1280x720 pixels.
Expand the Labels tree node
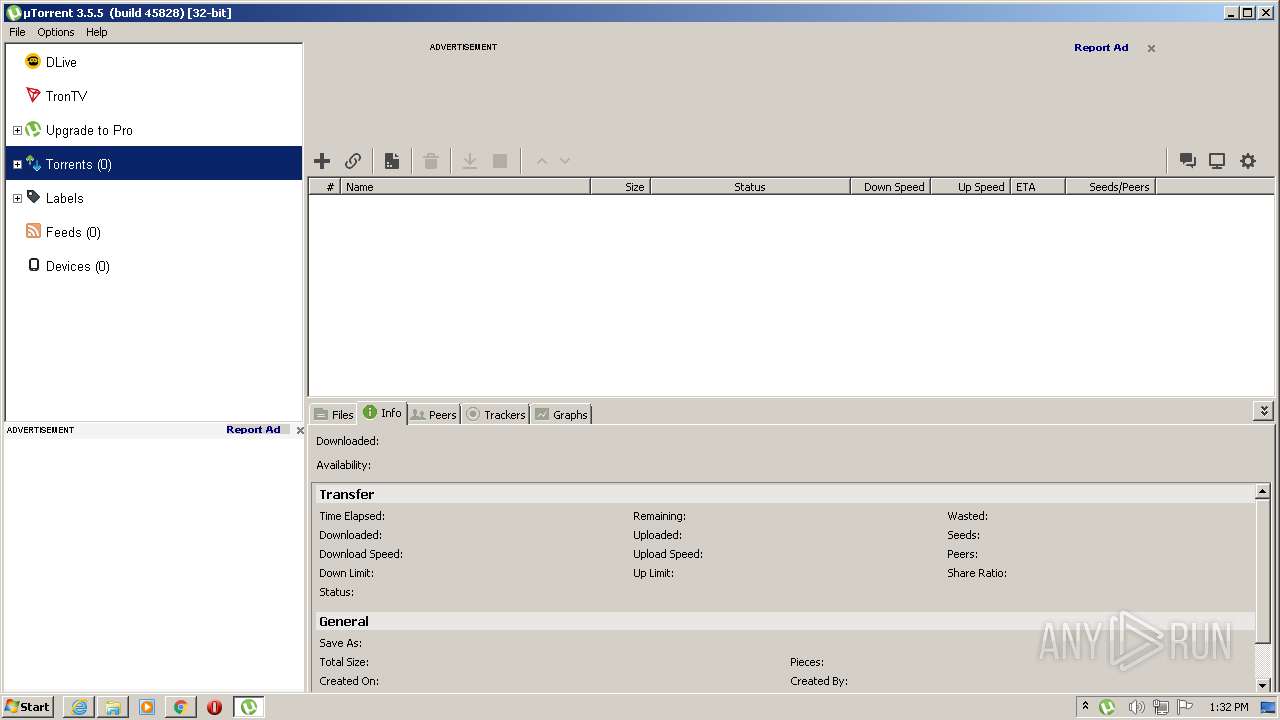point(17,198)
